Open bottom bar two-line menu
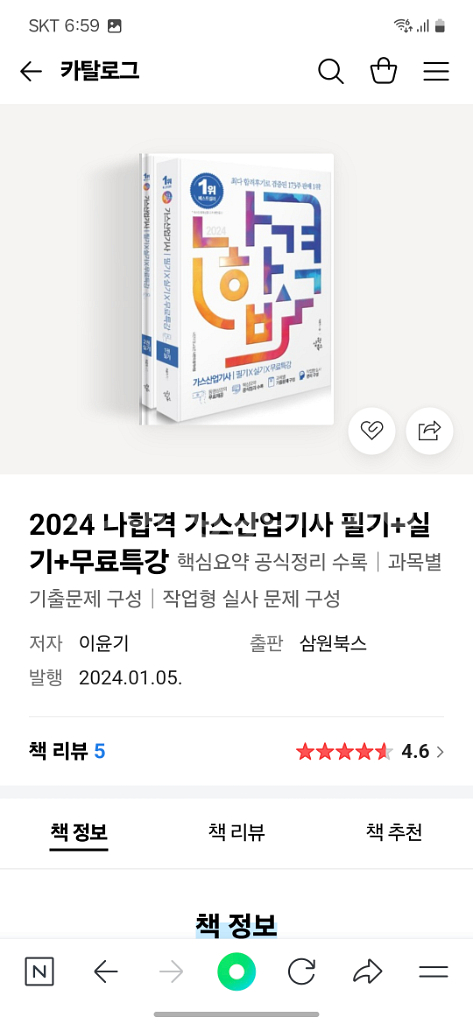 [433, 972]
